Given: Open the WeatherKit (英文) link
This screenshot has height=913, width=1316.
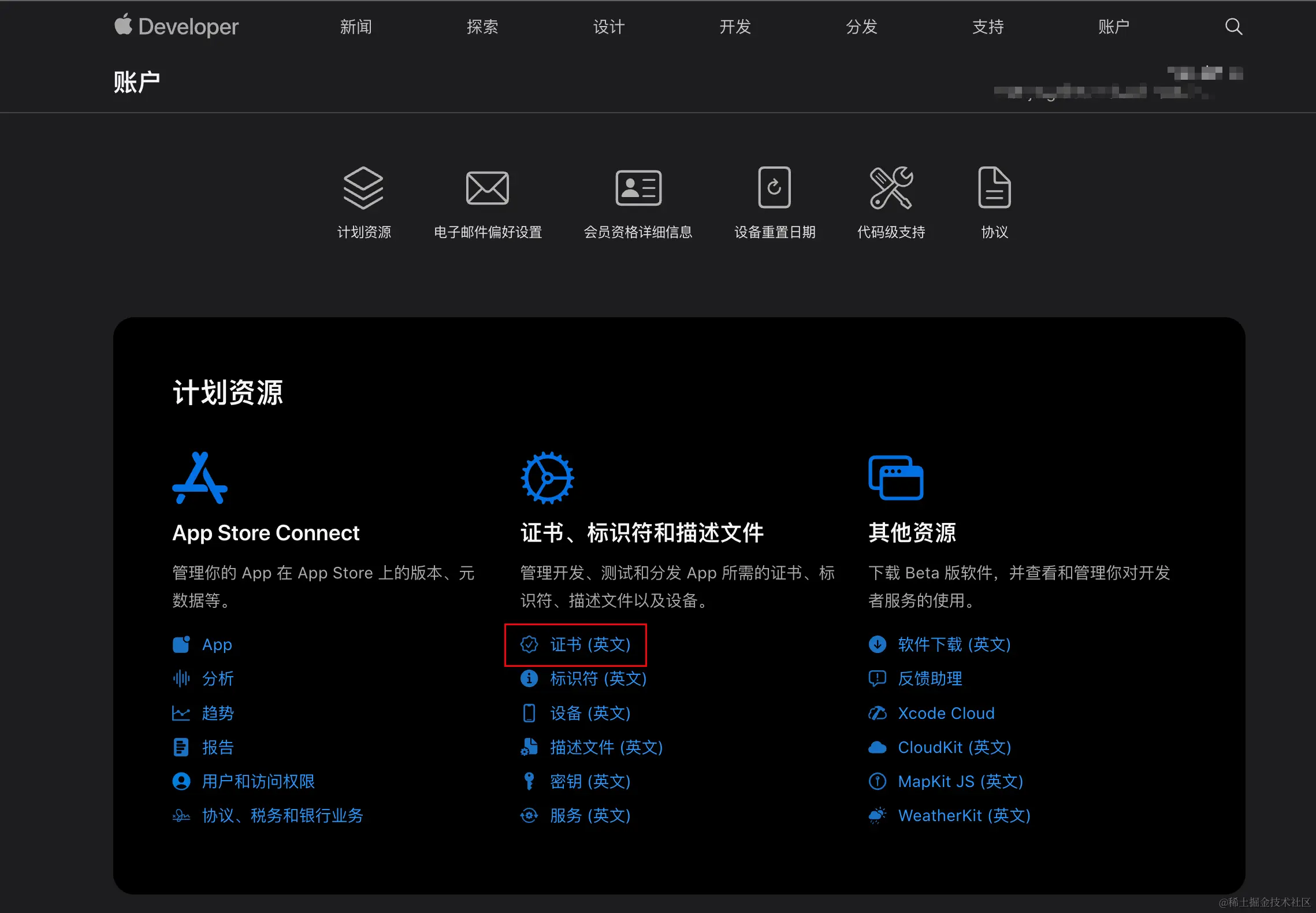Looking at the screenshot, I should 964,815.
